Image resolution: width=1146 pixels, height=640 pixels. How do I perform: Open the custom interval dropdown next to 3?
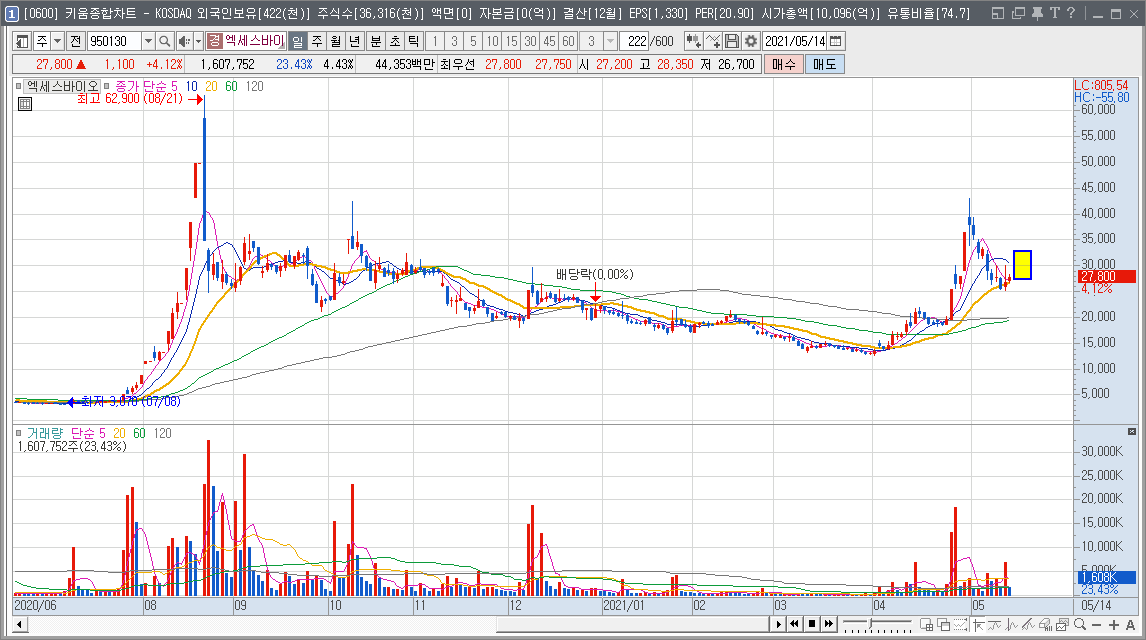point(610,42)
